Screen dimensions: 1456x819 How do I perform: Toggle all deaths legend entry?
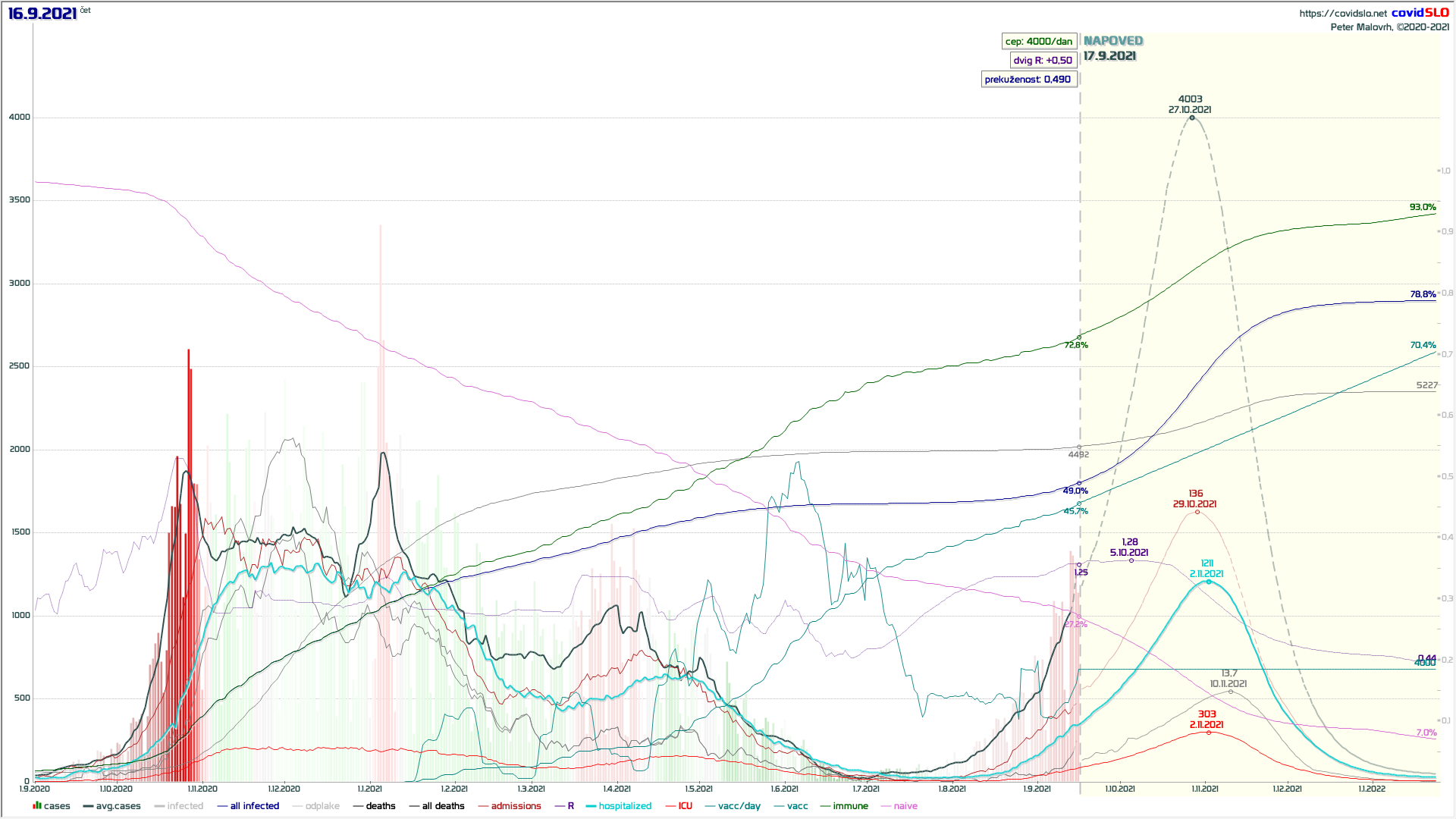[x=442, y=806]
